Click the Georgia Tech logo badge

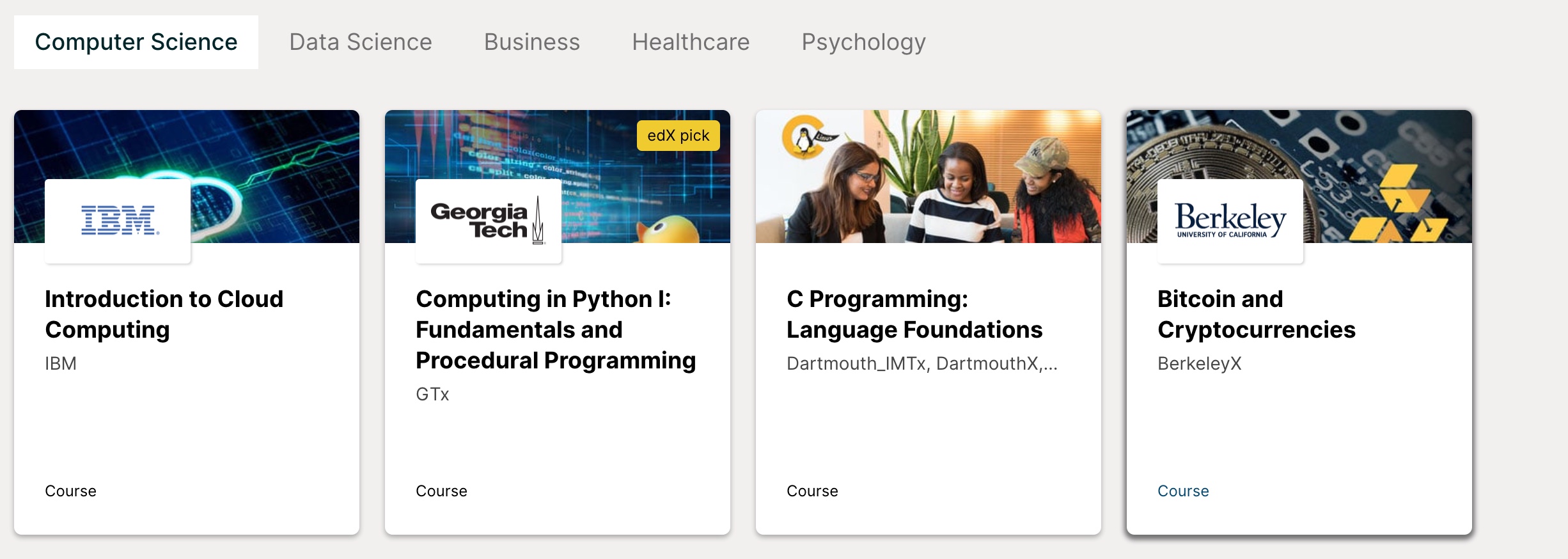coord(489,221)
